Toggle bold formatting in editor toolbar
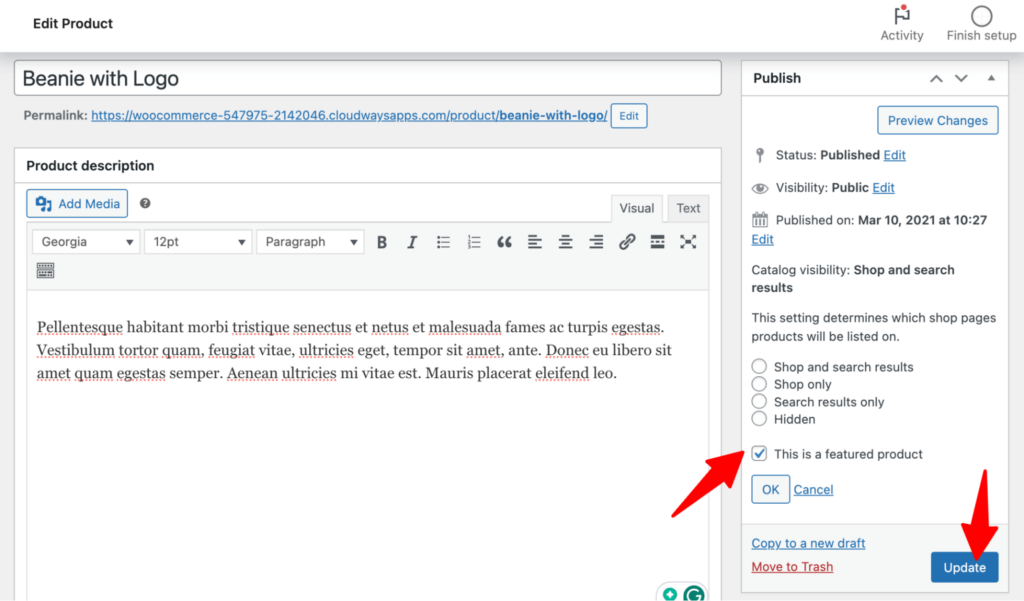This screenshot has height=601, width=1024. pyautogui.click(x=382, y=242)
